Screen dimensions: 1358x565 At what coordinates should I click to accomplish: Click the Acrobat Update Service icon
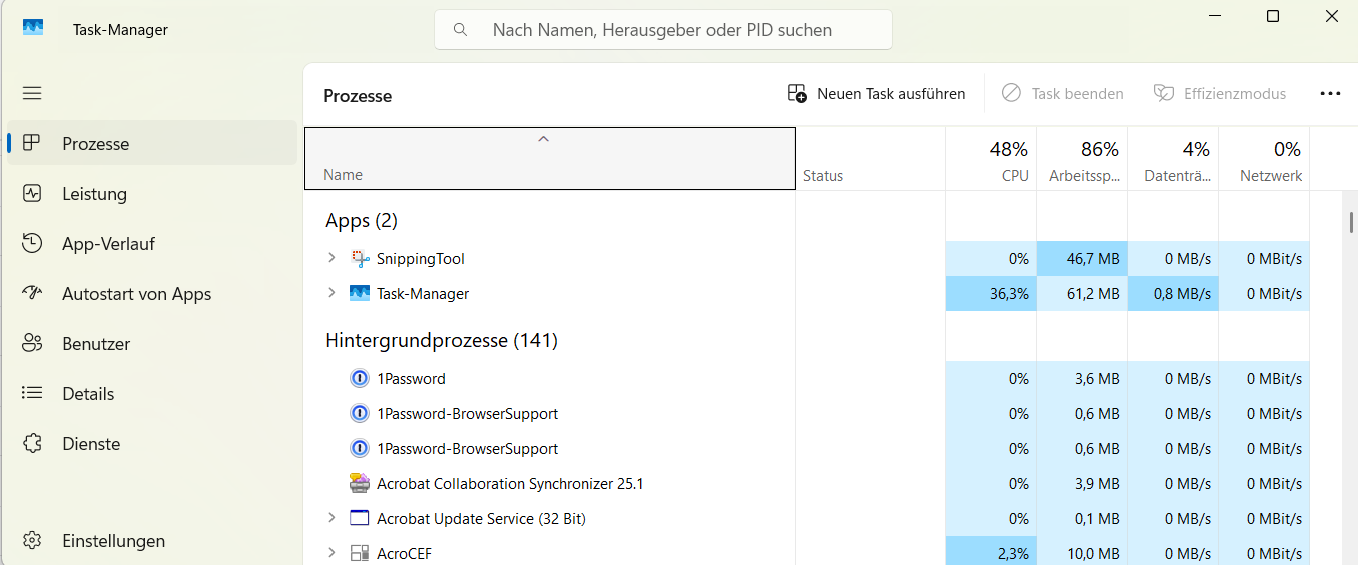[x=360, y=518]
